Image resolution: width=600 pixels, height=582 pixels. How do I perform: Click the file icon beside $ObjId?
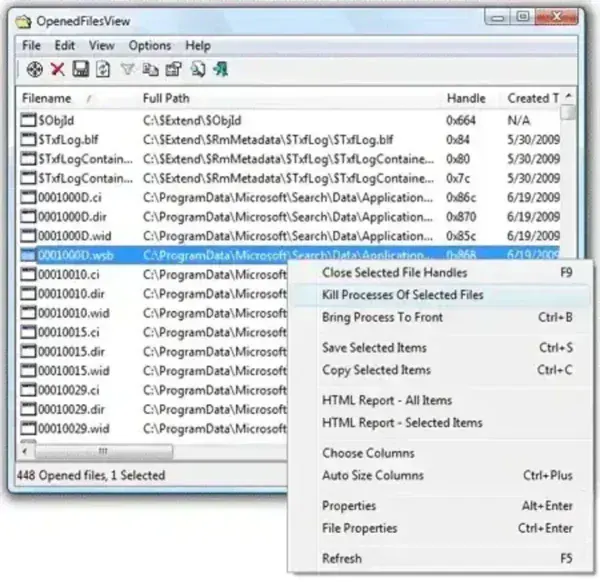(28, 120)
